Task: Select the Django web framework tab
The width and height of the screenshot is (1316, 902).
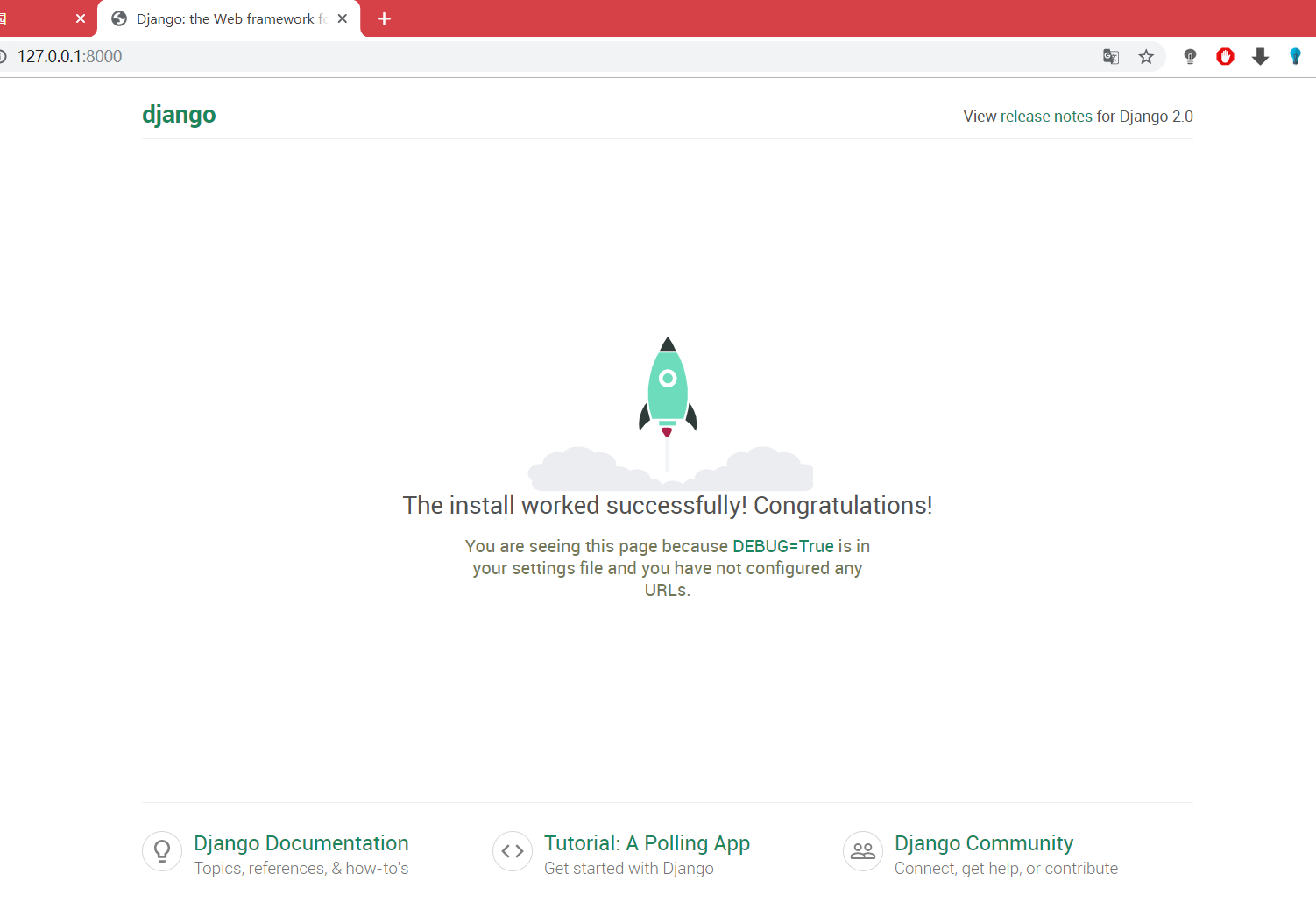Action: tap(229, 18)
